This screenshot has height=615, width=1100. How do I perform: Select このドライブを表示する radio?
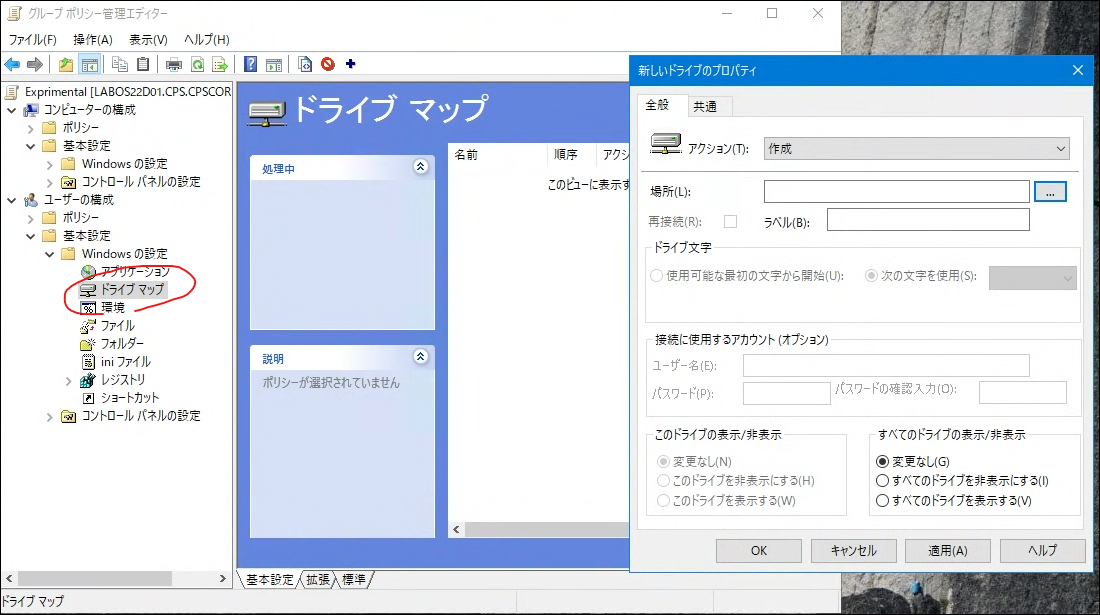coord(663,501)
